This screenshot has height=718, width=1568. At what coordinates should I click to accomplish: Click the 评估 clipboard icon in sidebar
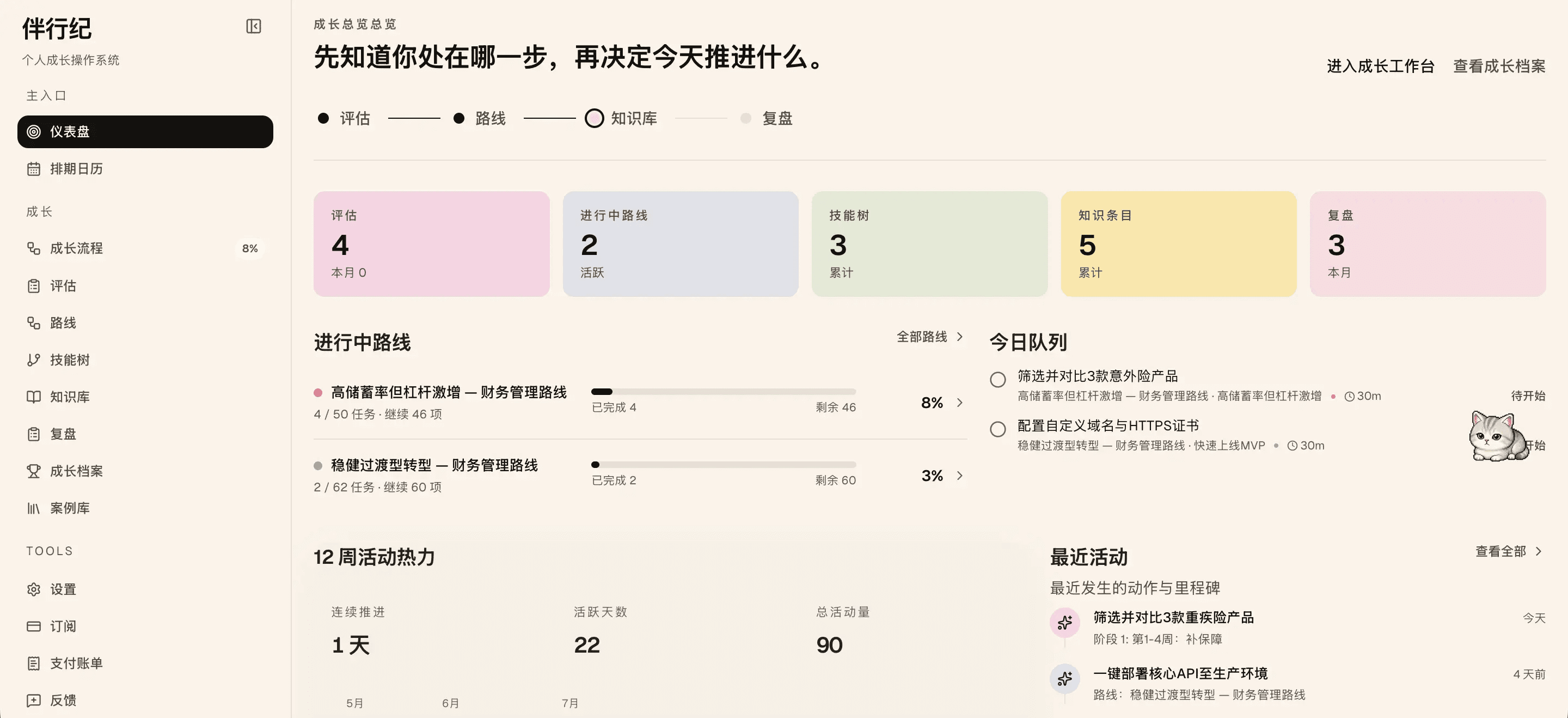click(x=34, y=285)
